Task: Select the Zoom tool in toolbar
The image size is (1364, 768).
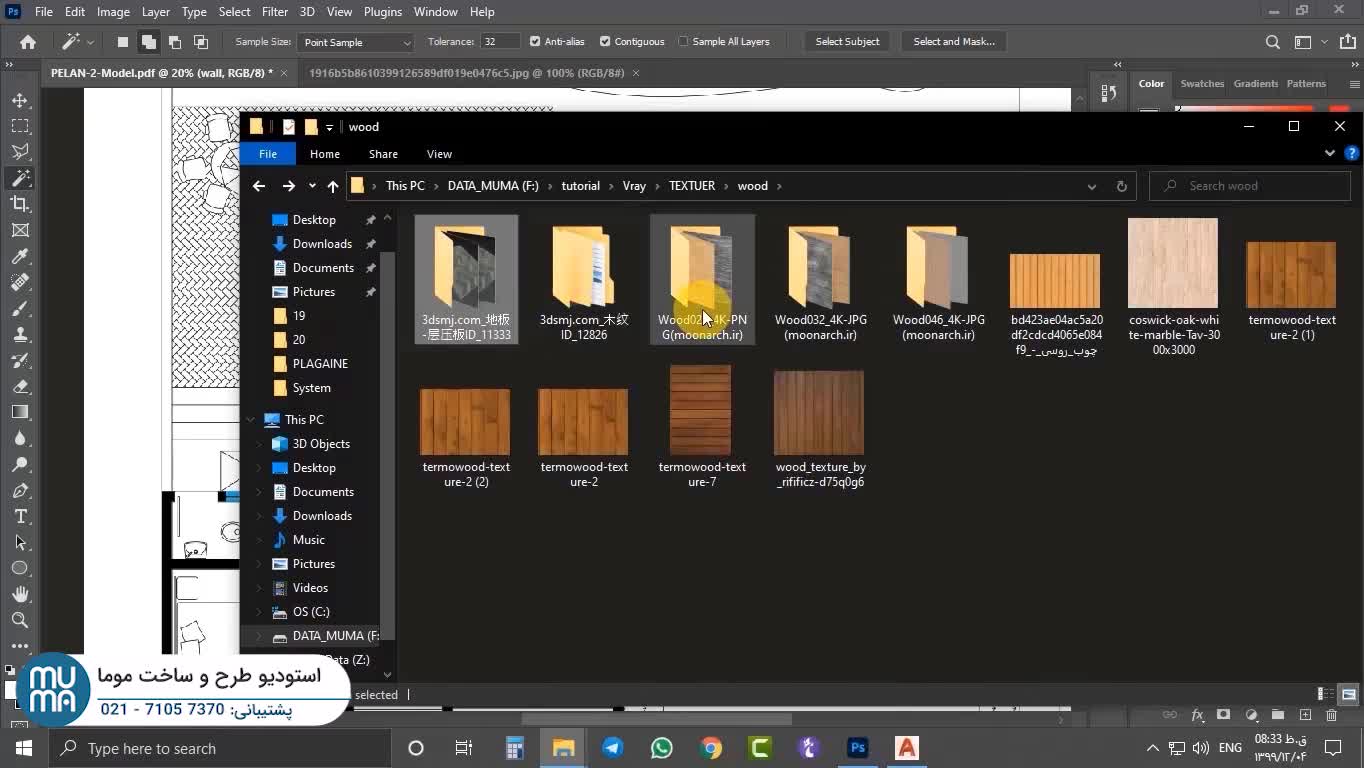Action: [x=20, y=620]
